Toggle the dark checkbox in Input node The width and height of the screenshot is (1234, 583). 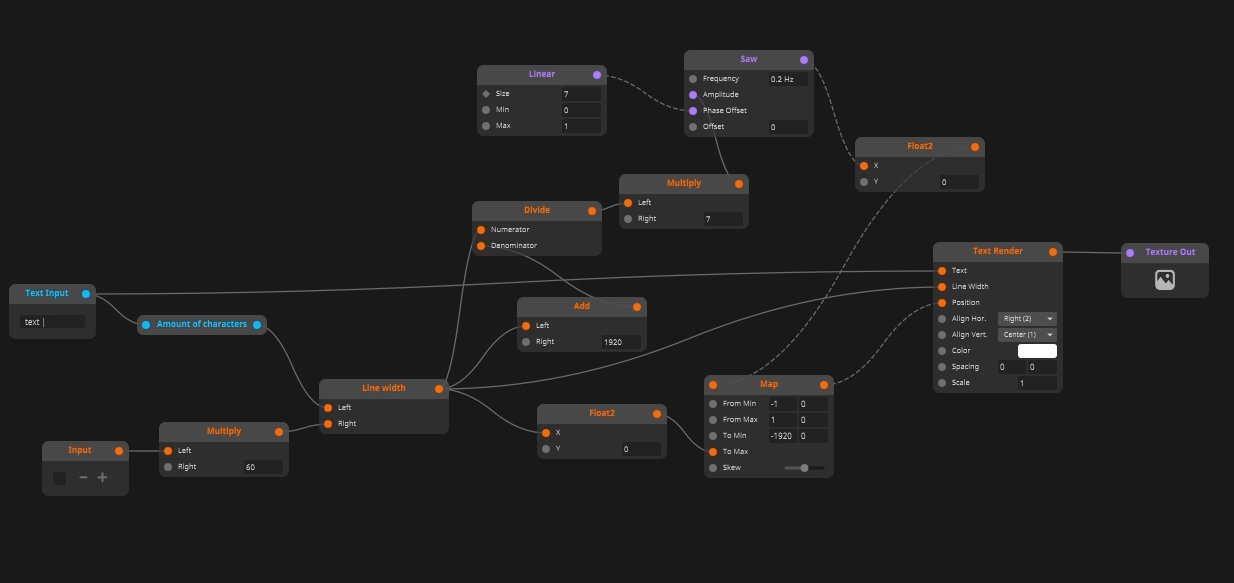[59, 478]
